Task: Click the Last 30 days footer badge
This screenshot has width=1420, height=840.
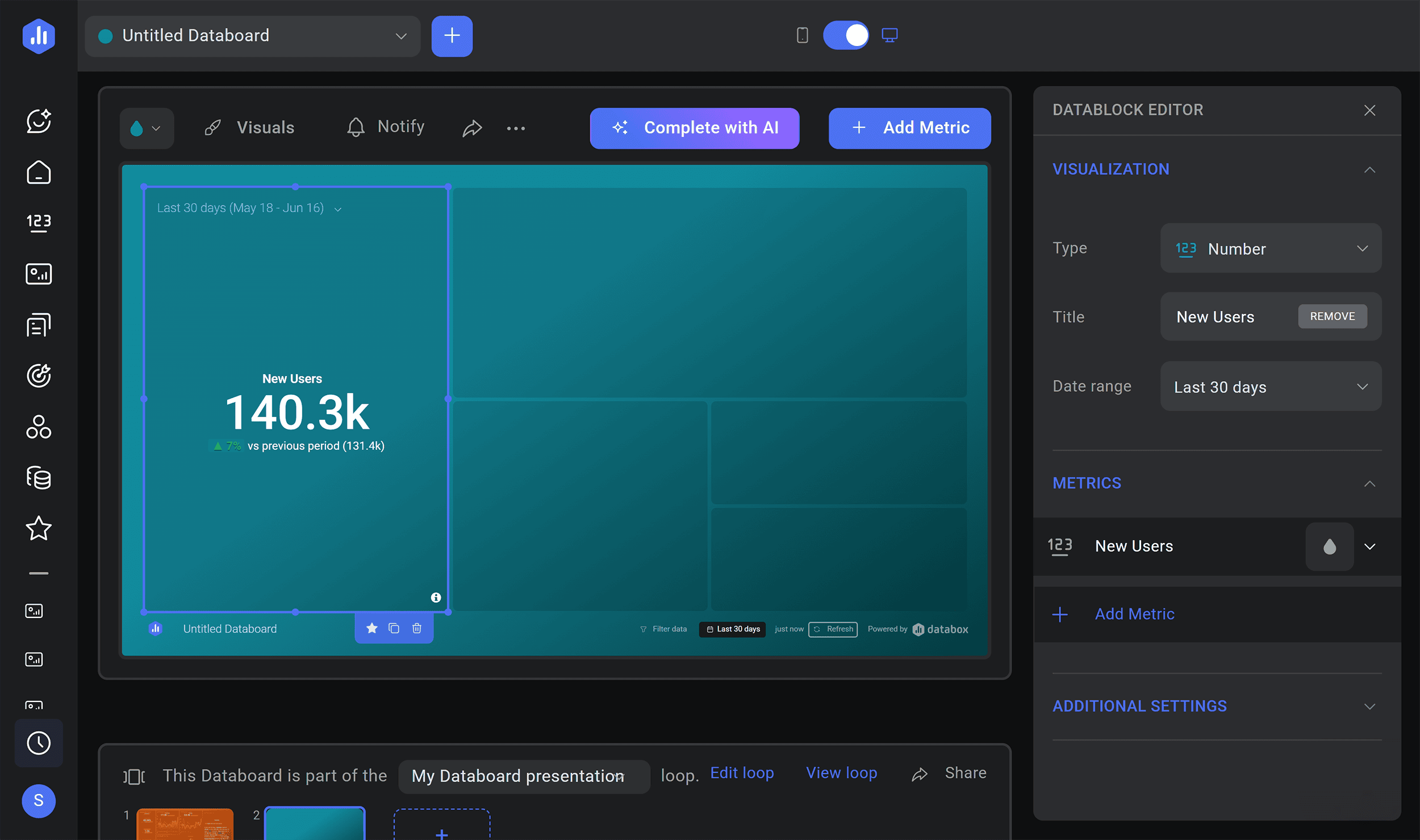Action: pos(732,629)
